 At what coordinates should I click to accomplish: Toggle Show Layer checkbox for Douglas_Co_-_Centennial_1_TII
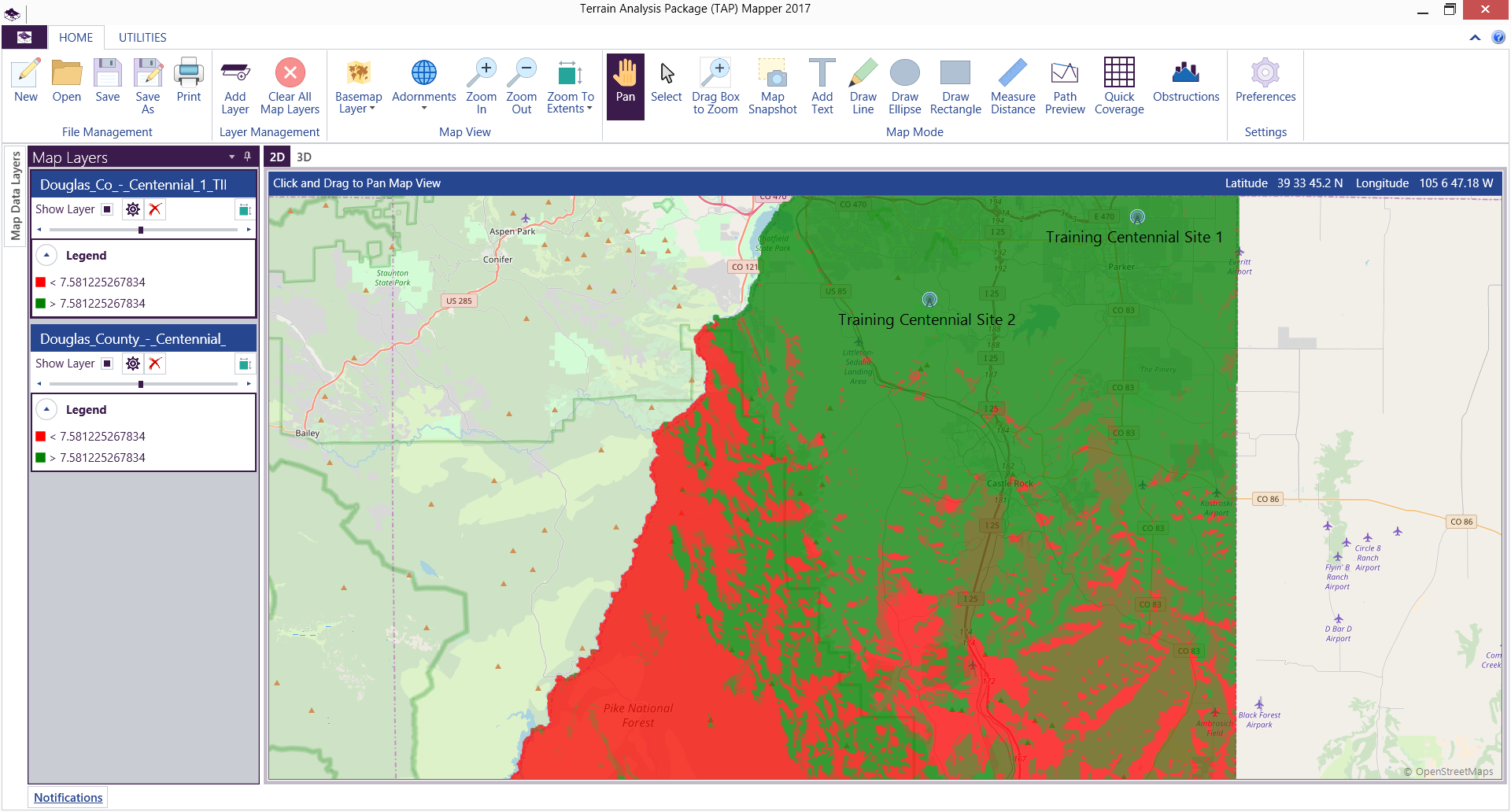point(108,209)
